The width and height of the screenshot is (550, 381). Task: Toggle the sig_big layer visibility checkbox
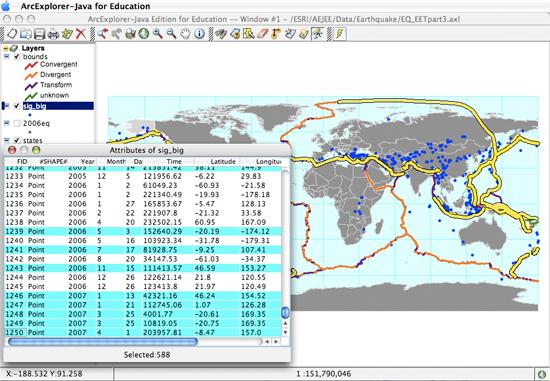(x=17, y=106)
